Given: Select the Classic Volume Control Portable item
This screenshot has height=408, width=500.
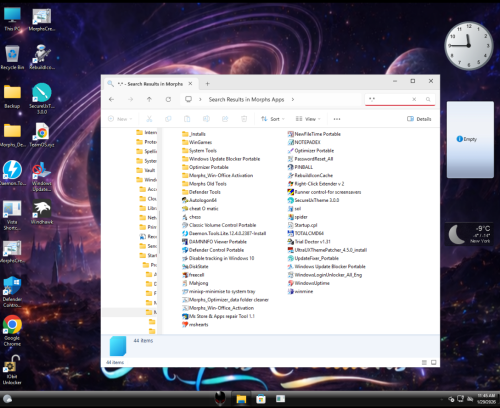Looking at the screenshot, I should point(219,225).
